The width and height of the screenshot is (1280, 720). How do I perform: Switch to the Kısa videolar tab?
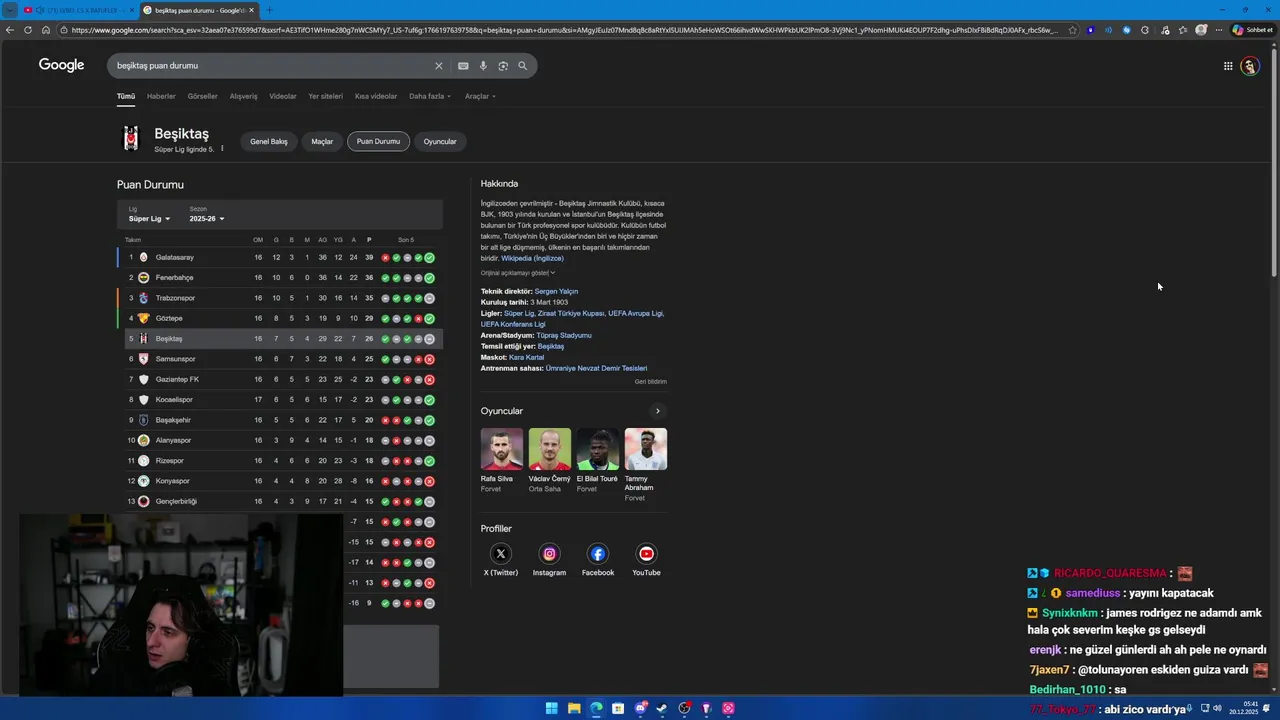(376, 96)
